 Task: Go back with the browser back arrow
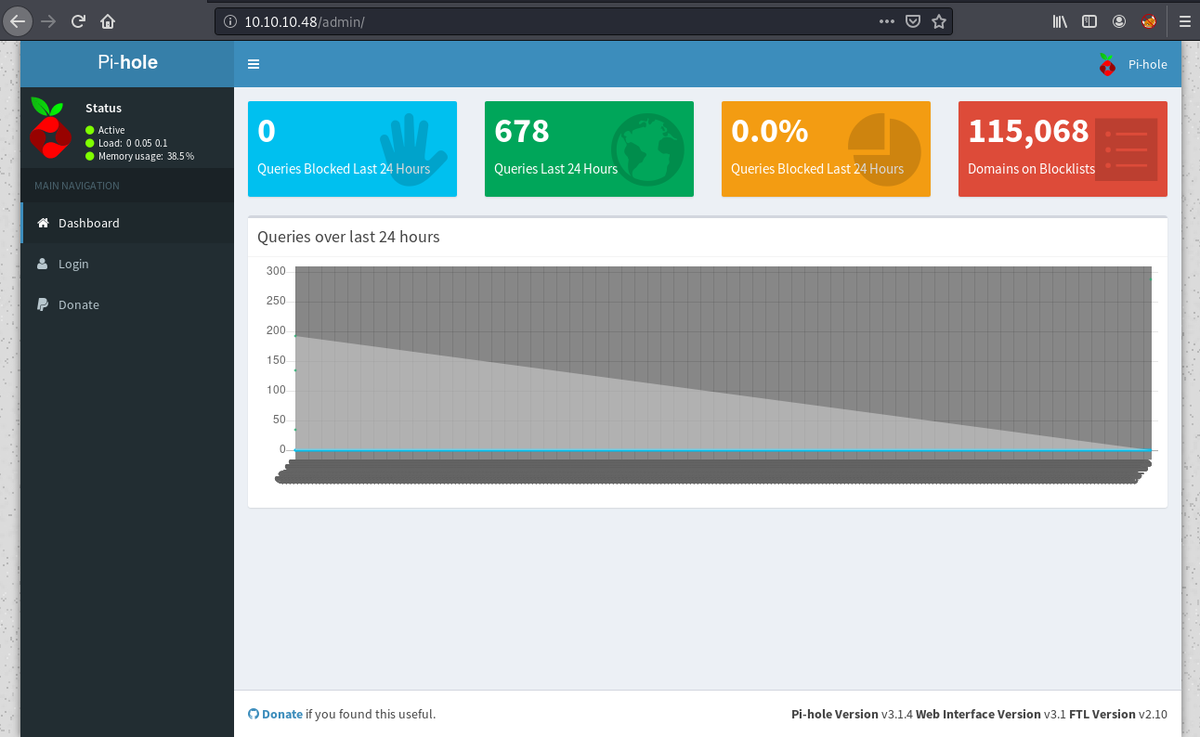(19, 20)
